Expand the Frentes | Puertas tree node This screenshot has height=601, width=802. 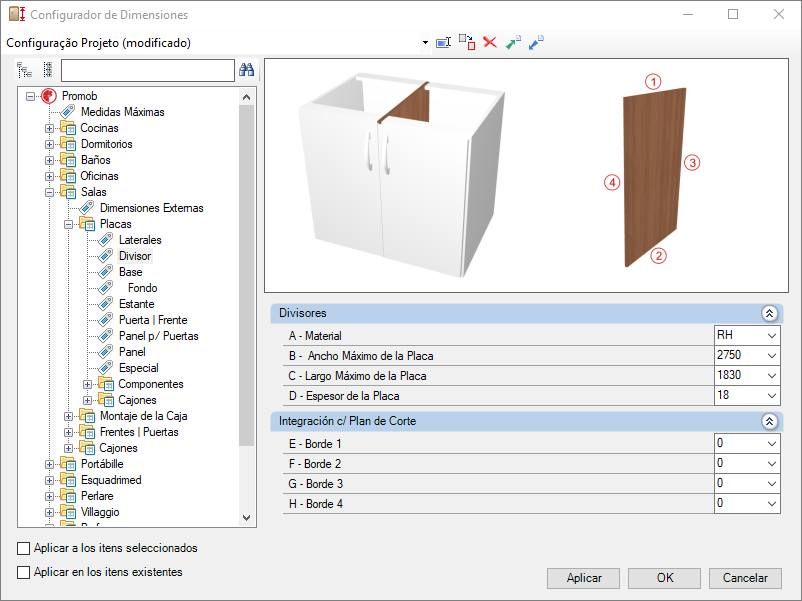coord(68,432)
